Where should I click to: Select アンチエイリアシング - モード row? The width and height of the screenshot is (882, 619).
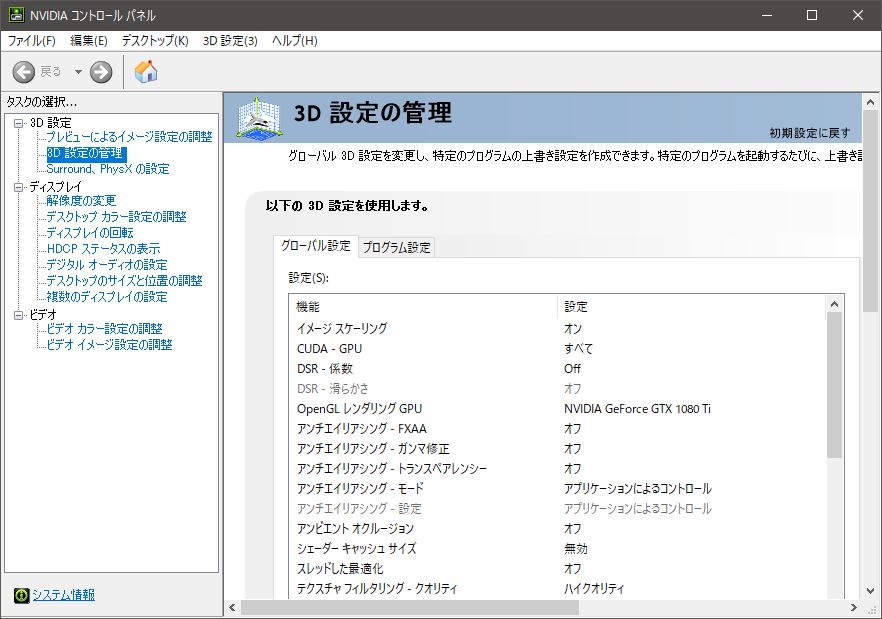[x=557, y=488]
